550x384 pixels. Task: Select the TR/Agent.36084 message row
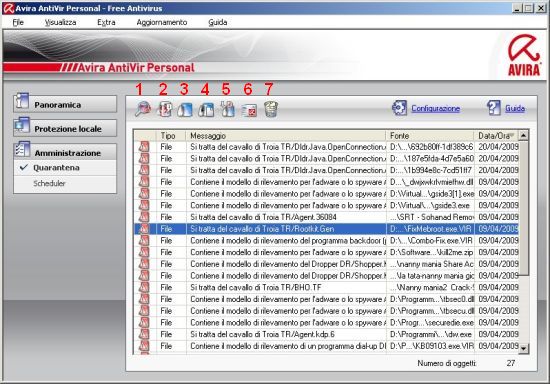(x=326, y=217)
